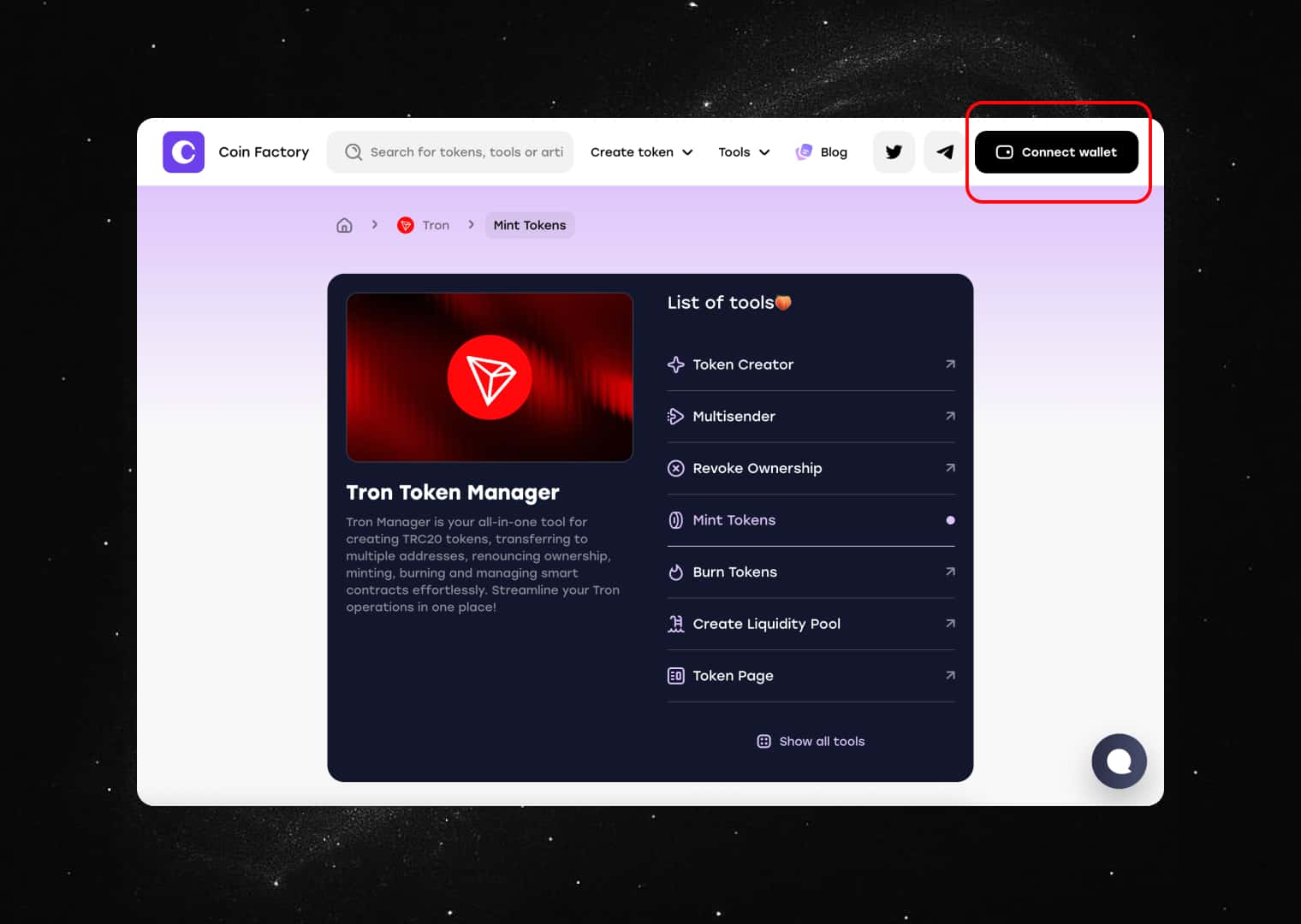
Task: Click the Multisender arrow icon
Action: point(675,417)
